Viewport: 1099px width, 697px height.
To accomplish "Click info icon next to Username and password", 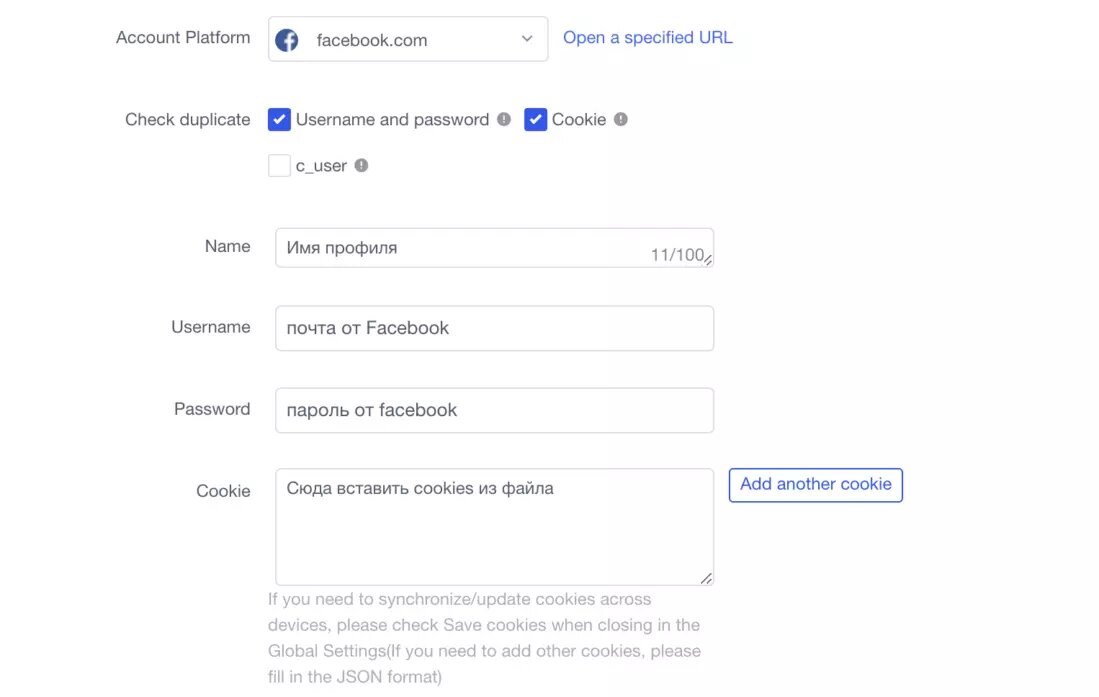I will [x=504, y=119].
